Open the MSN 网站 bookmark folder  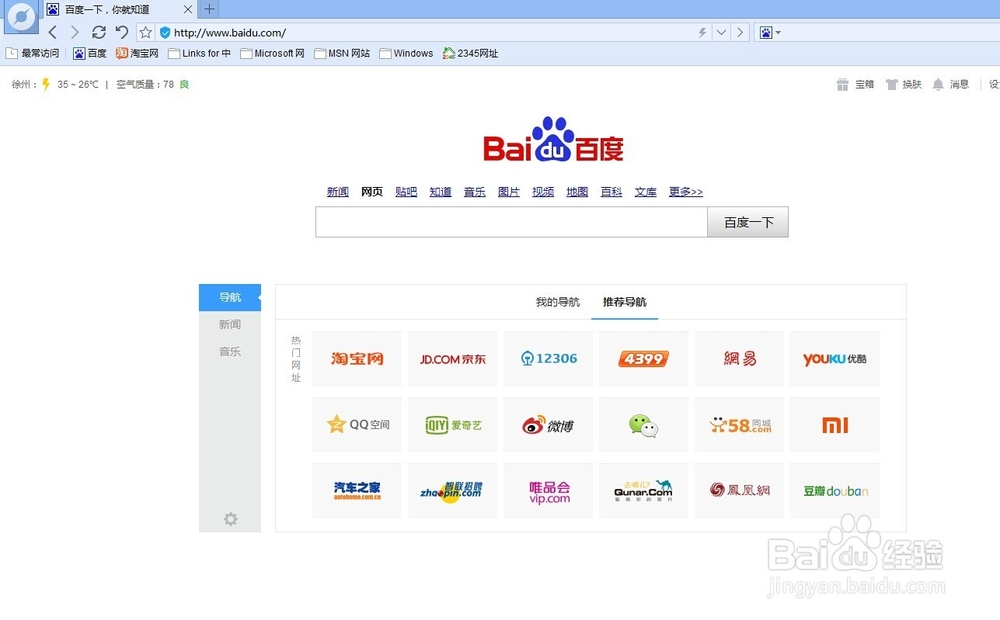(x=342, y=54)
